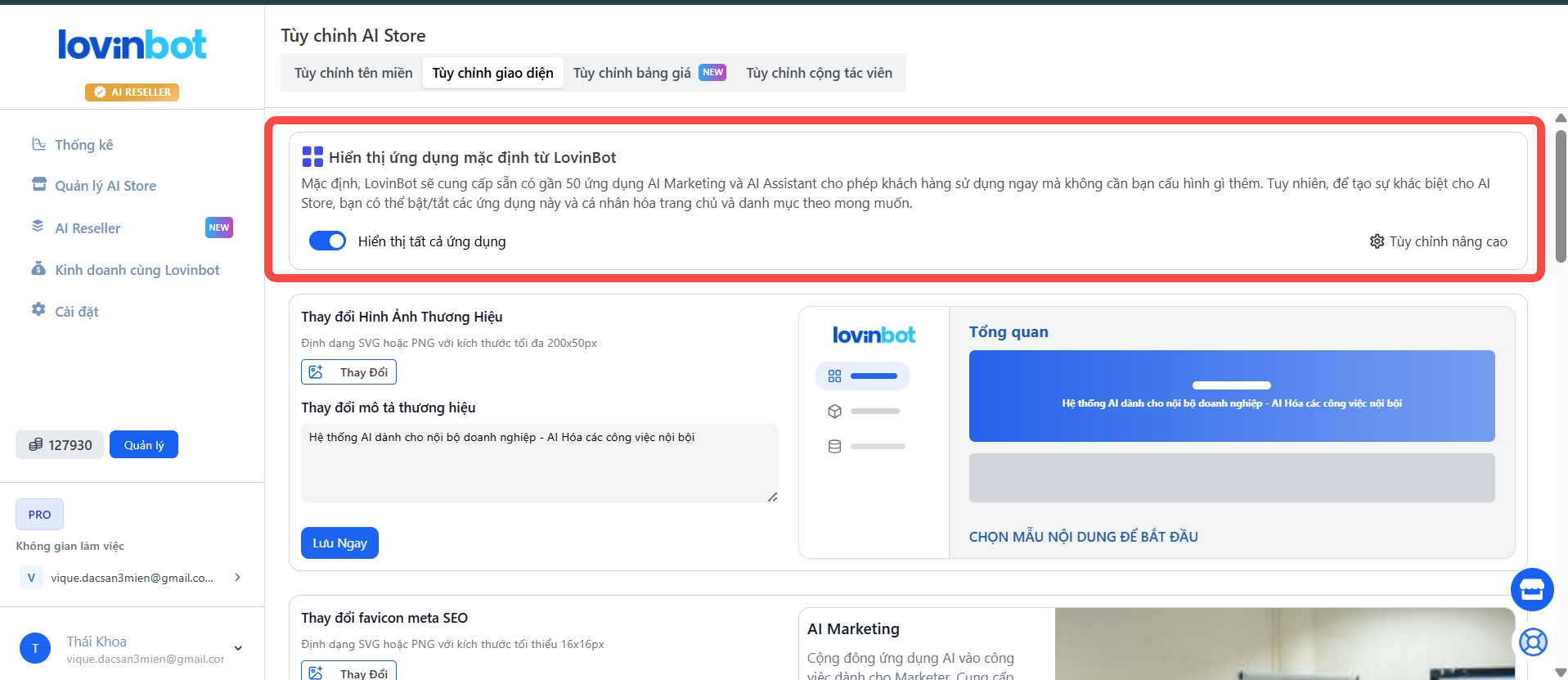The height and width of the screenshot is (680, 1568).
Task: Click the vertical page scrollbar
Action: click(1561, 196)
